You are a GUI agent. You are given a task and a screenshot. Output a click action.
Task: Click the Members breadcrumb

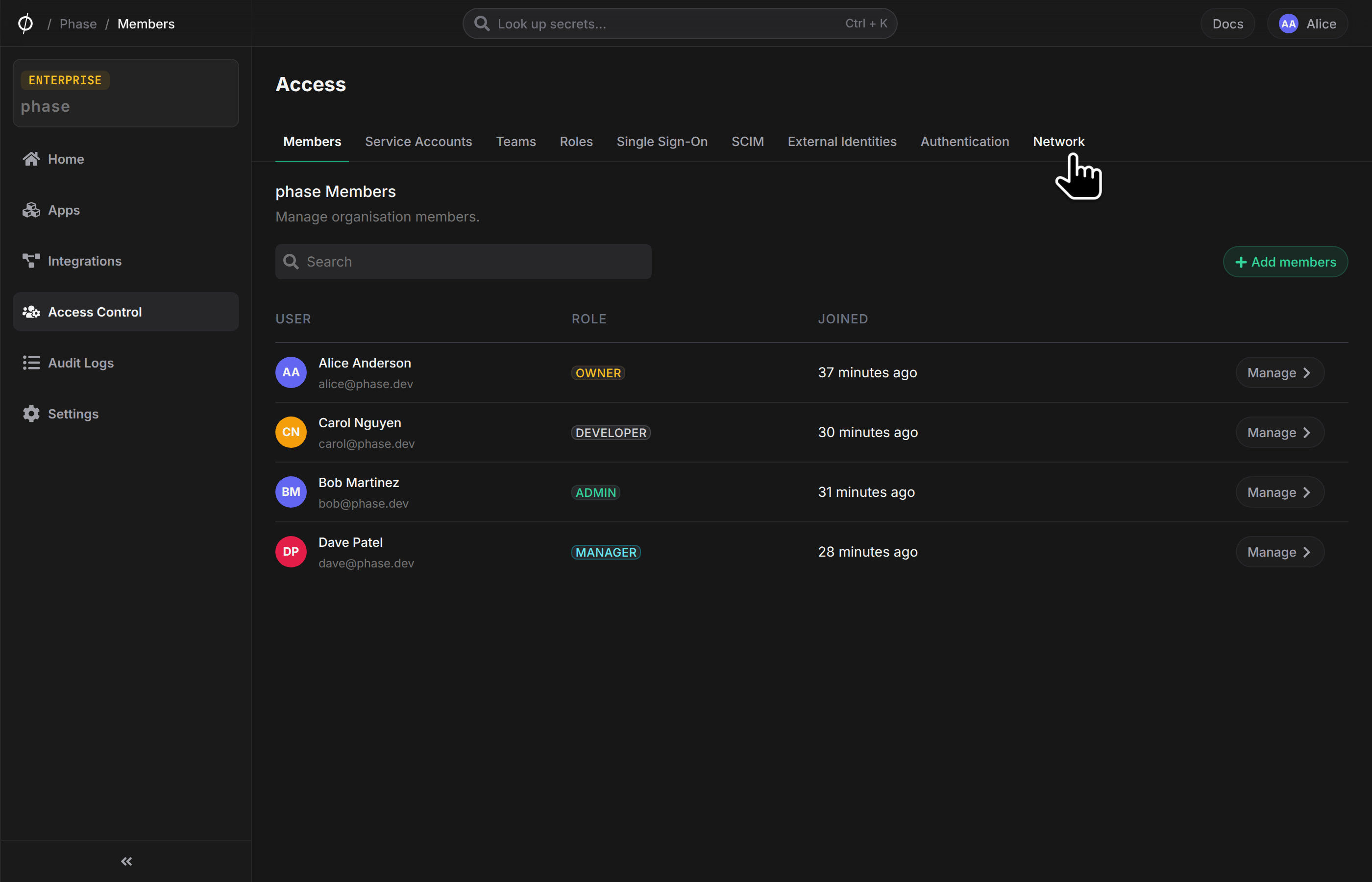[x=146, y=24]
